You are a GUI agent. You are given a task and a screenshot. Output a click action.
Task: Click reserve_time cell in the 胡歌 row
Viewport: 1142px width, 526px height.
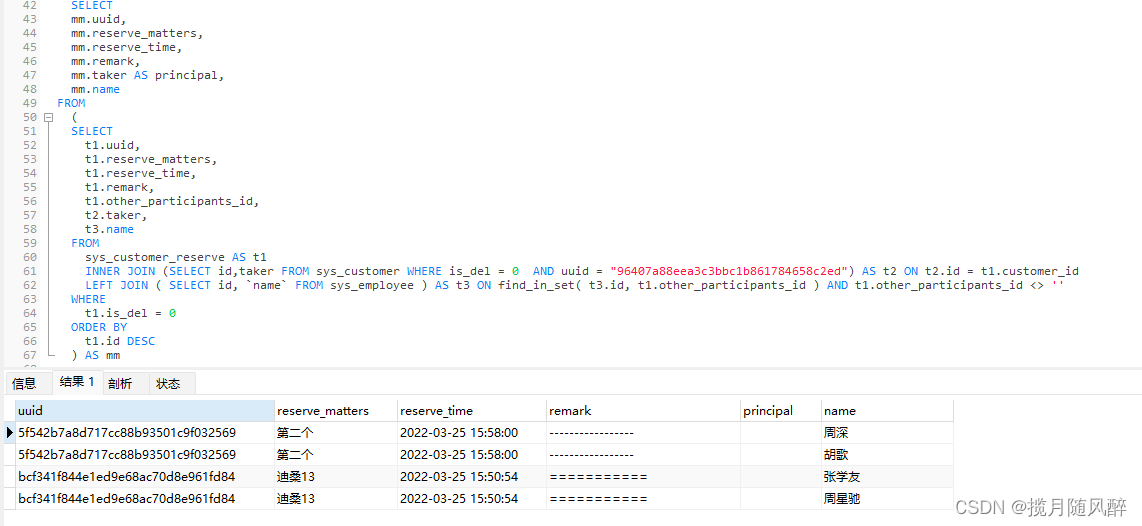(x=471, y=455)
